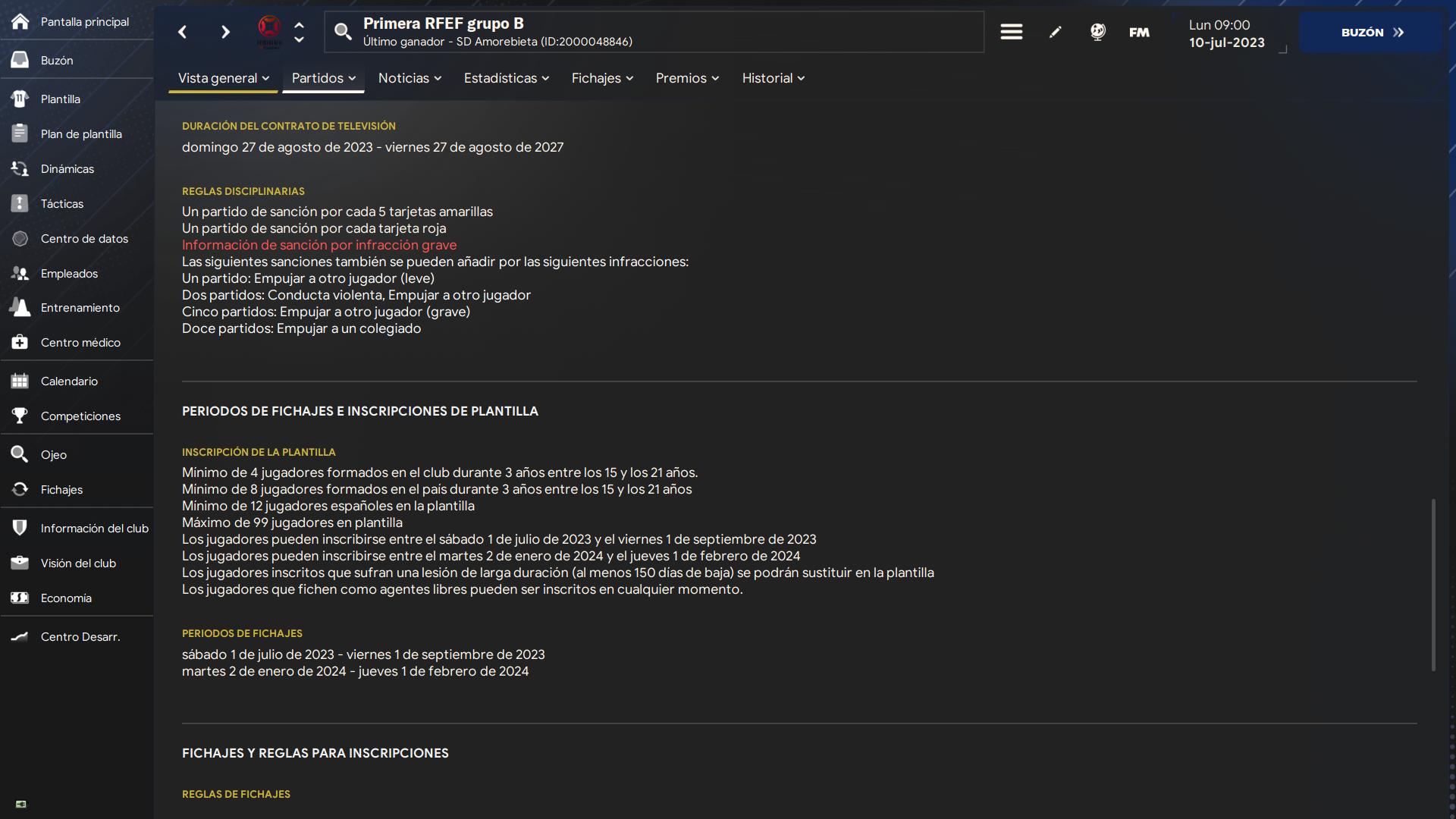
Task: Click the red club badge
Action: tap(269, 30)
